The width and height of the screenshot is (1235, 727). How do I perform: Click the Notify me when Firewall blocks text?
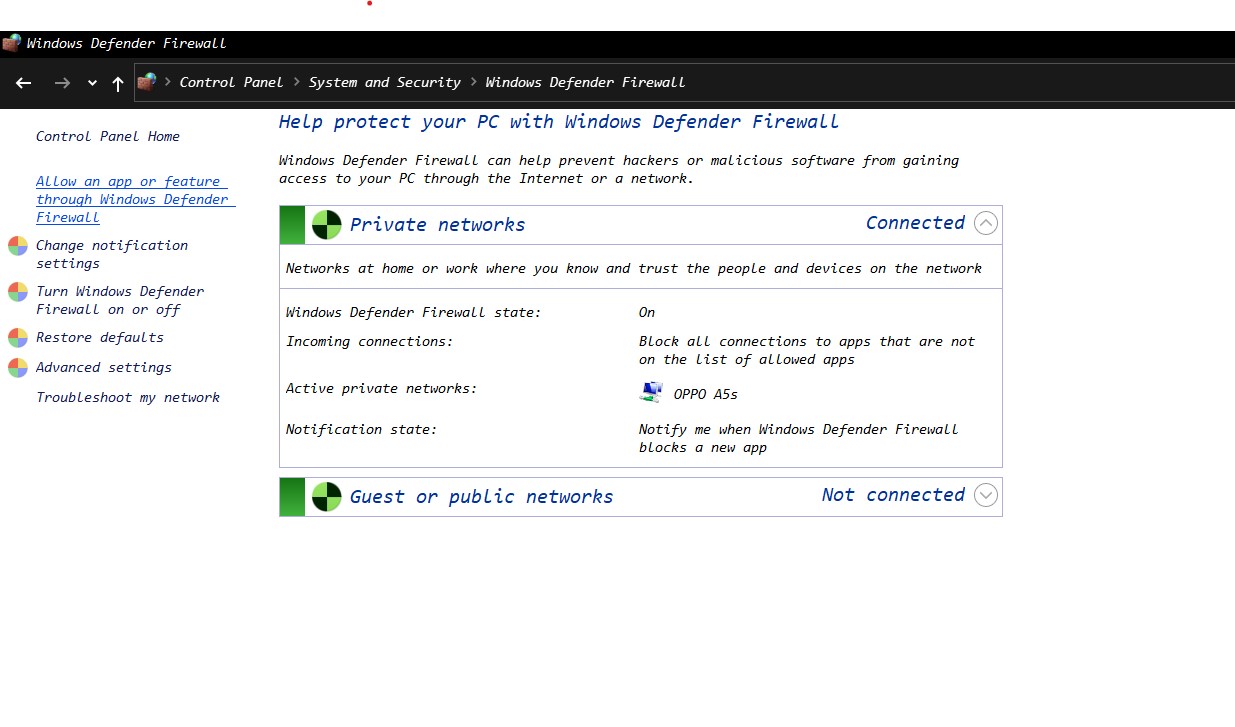click(798, 438)
